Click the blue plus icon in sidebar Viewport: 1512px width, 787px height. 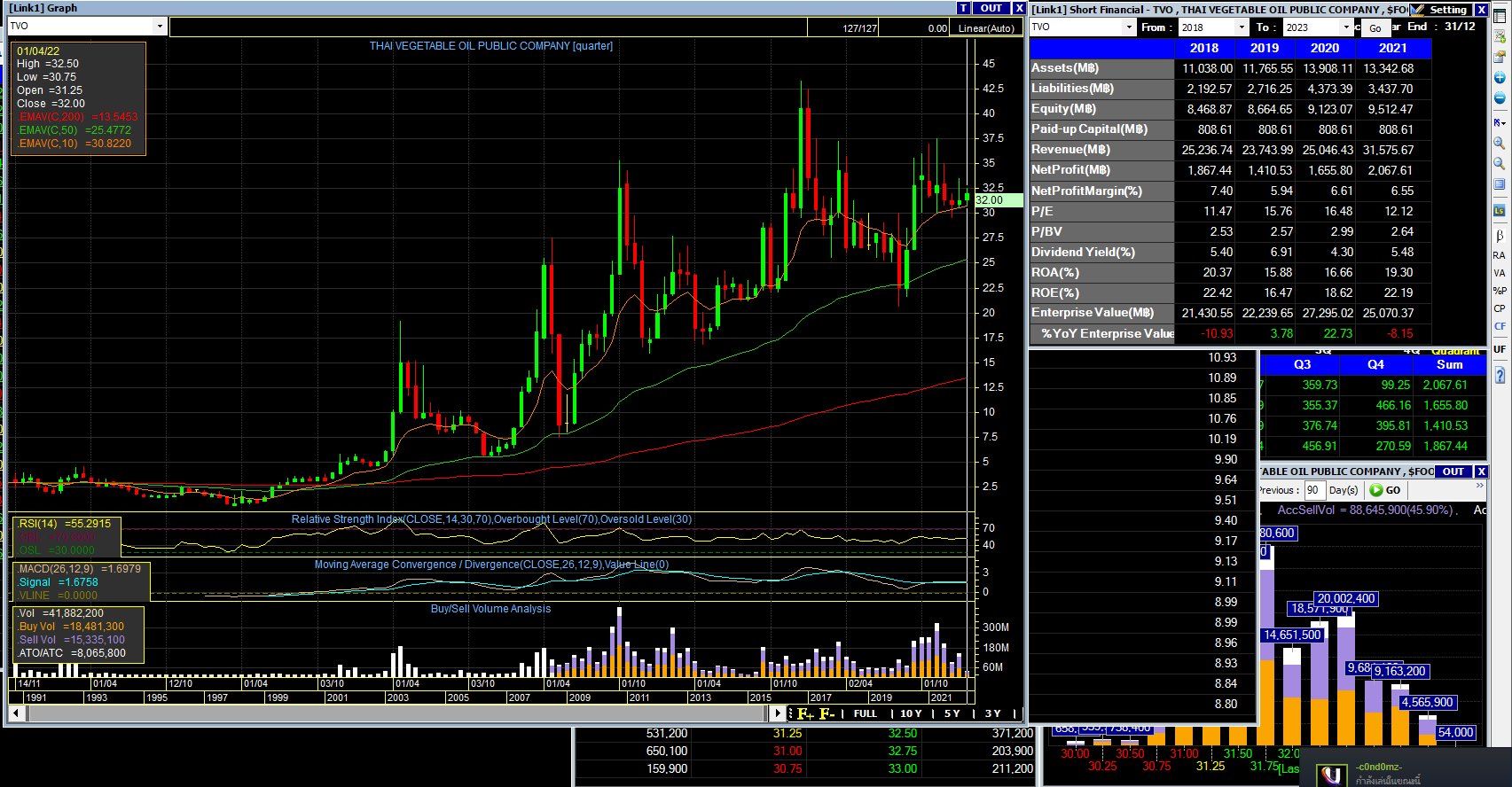1500,78
